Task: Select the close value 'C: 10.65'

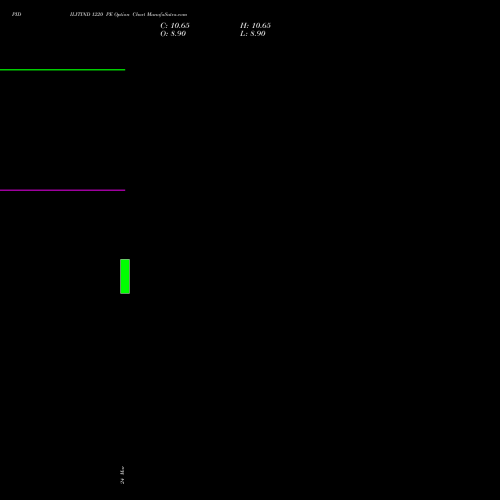Action: (x=175, y=26)
